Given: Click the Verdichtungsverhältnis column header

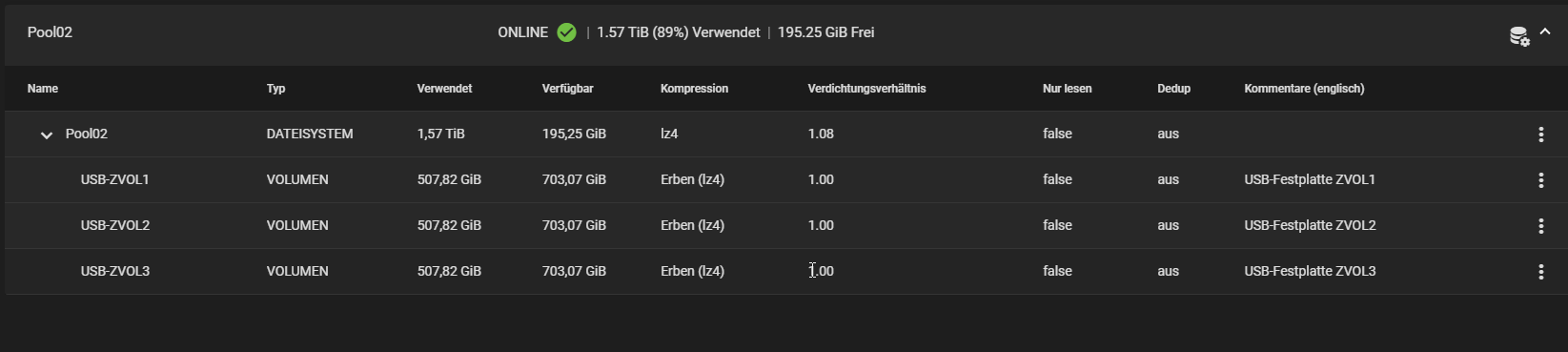Looking at the screenshot, I should click(866, 89).
